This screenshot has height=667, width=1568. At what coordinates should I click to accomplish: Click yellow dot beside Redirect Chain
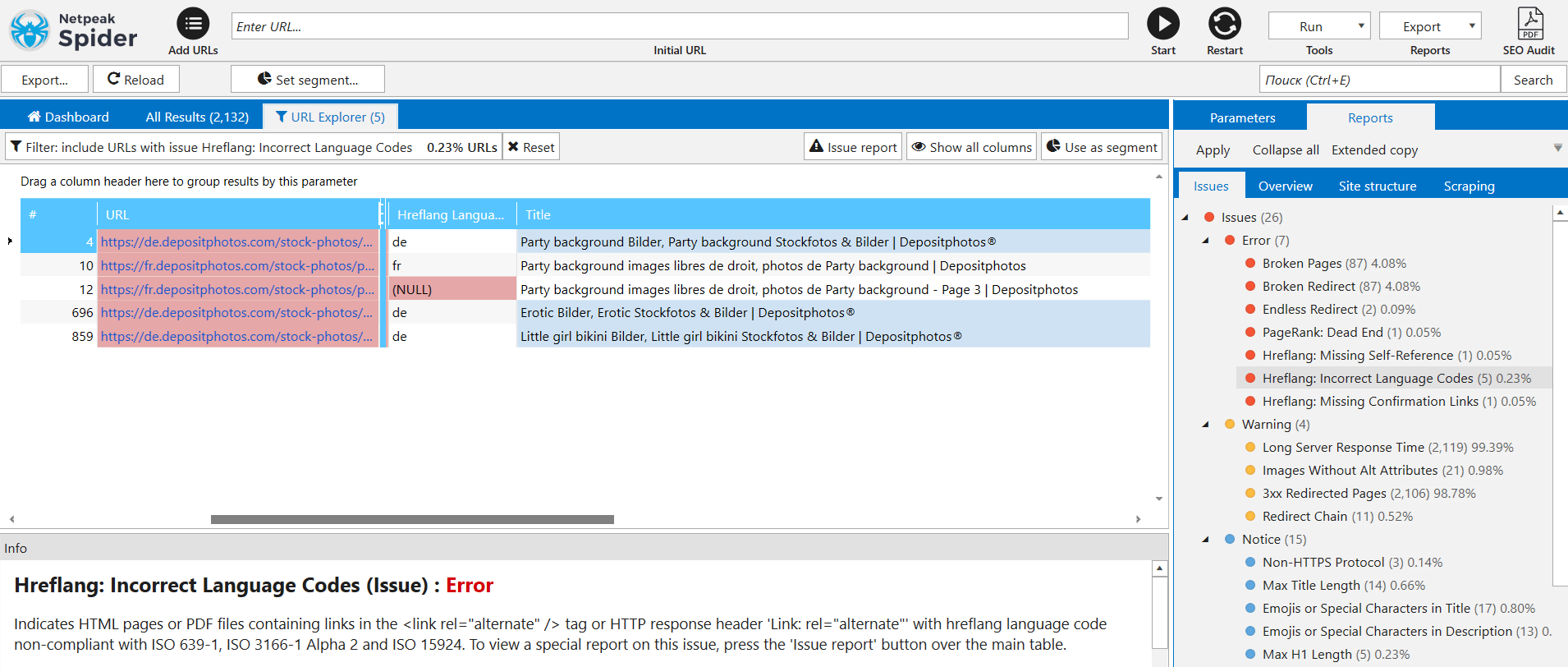[1250, 517]
